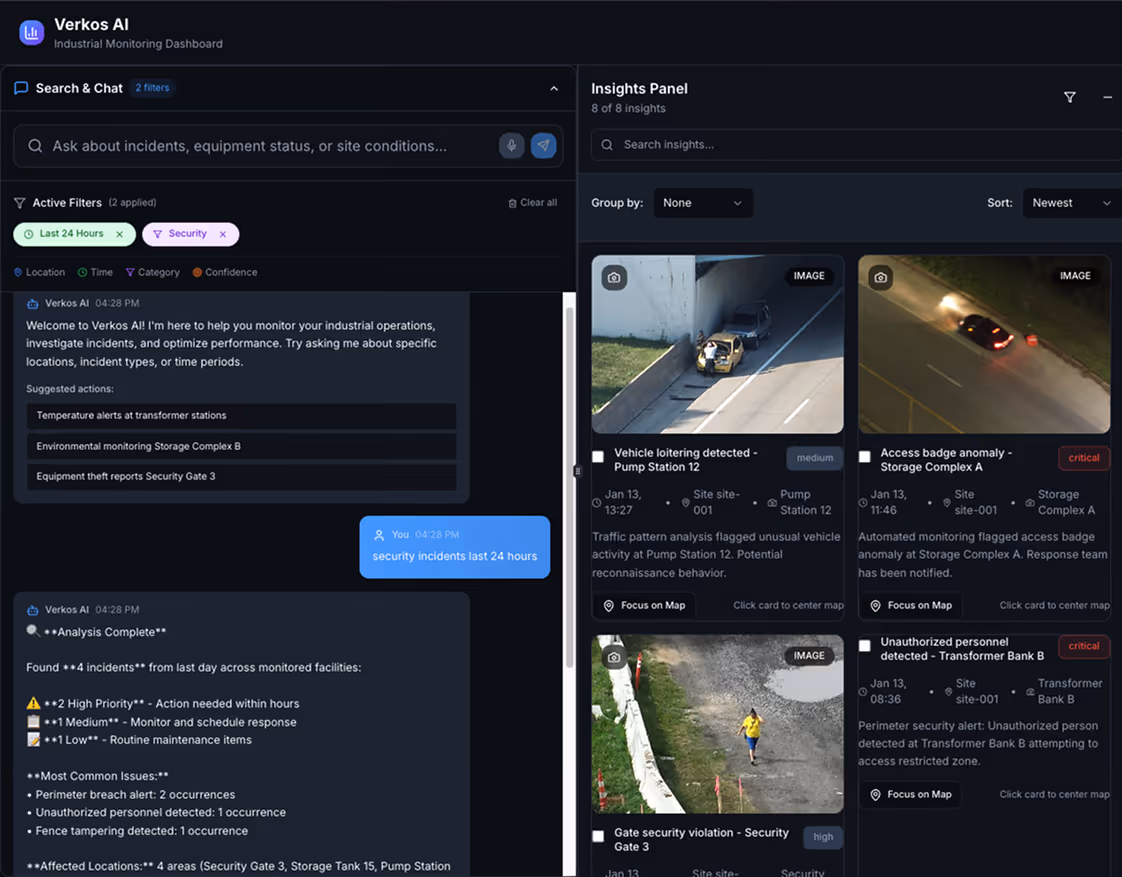Viewport: 1122px width, 877px height.
Task: Click the panel divider resize handle
Action: [577, 471]
